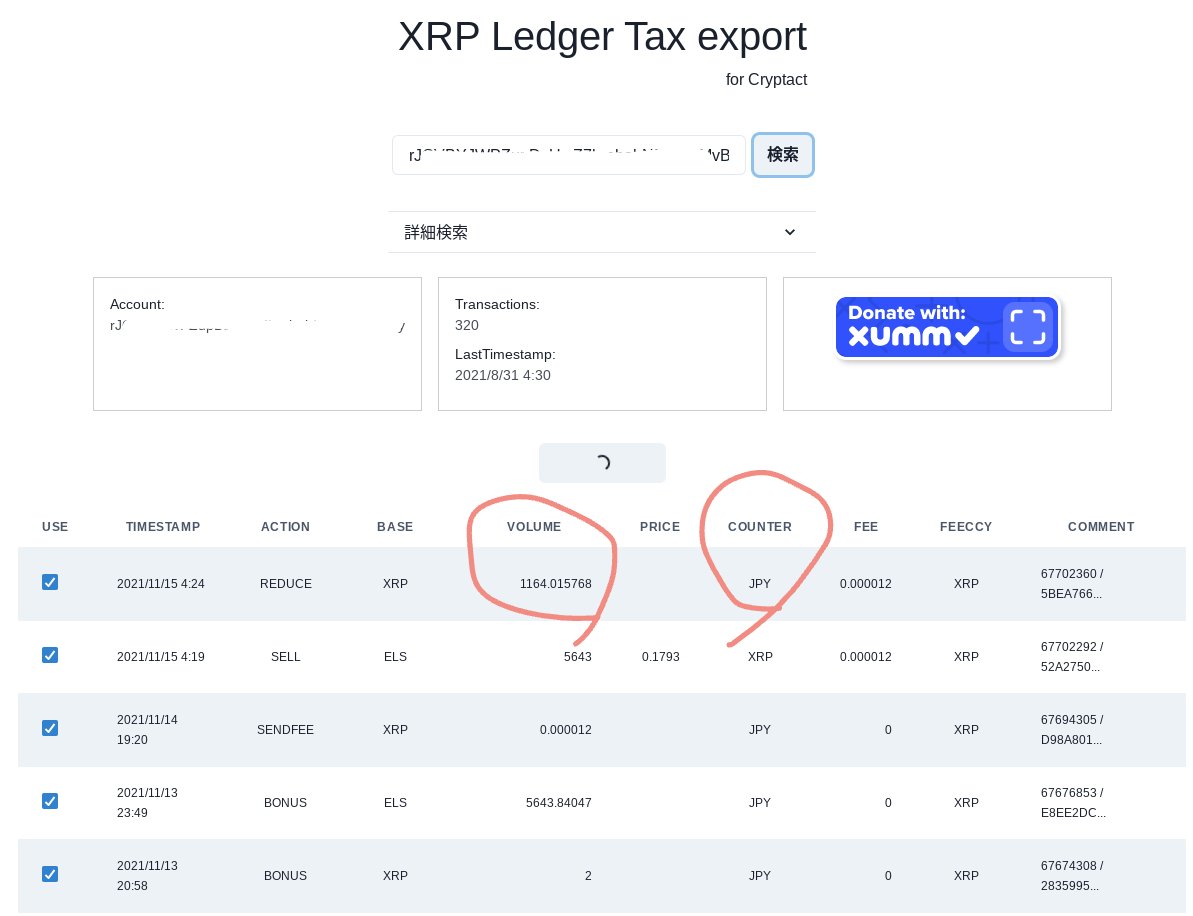
Task: Click the FEECCY column header
Action: (x=966, y=526)
